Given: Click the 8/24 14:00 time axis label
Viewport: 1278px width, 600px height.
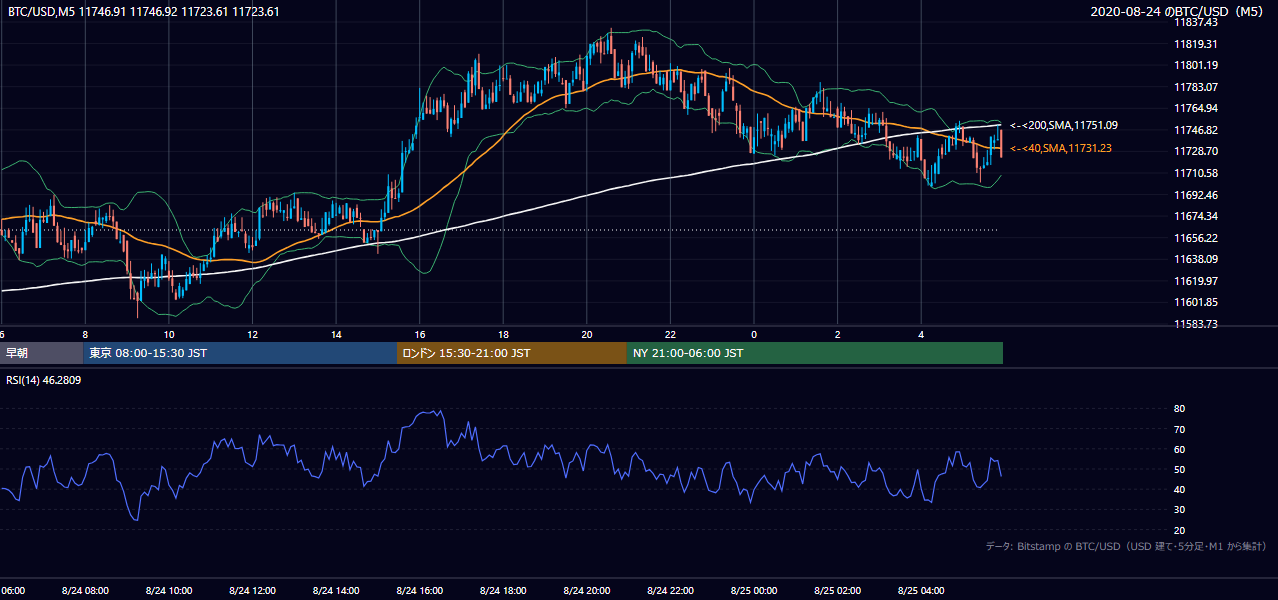Looking at the screenshot, I should tap(336, 590).
